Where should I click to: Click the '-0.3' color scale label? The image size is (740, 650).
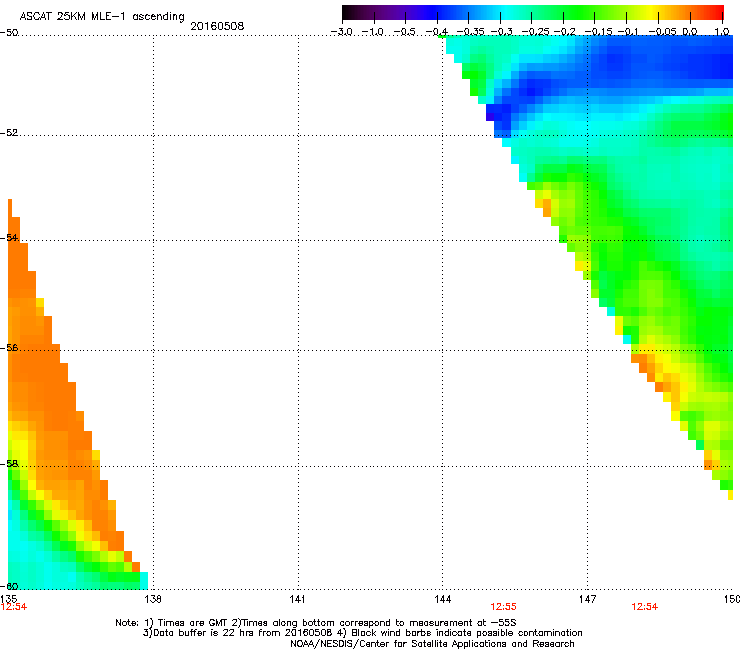click(x=501, y=32)
